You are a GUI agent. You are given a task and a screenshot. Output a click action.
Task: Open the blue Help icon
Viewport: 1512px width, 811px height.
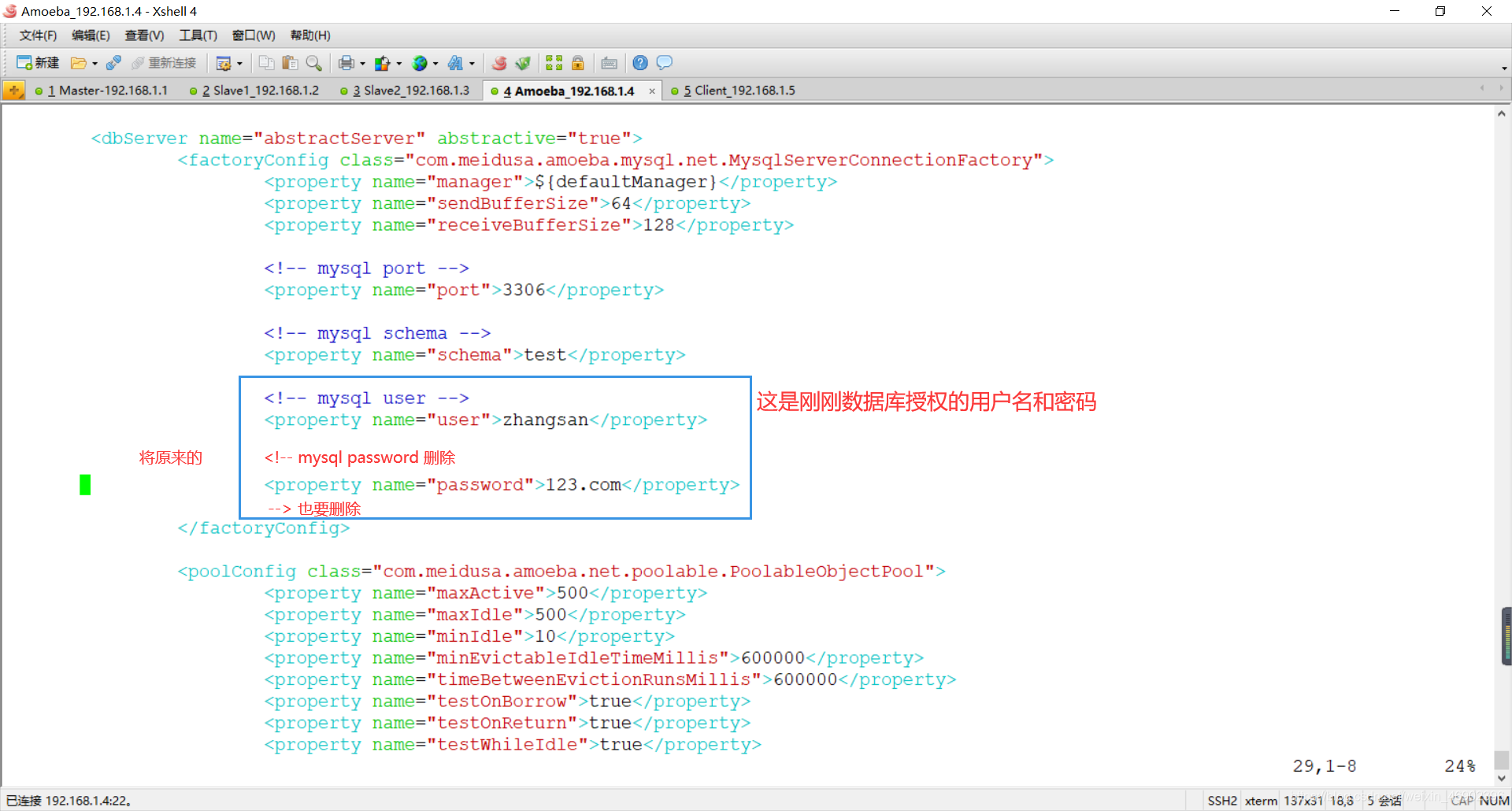(x=640, y=63)
